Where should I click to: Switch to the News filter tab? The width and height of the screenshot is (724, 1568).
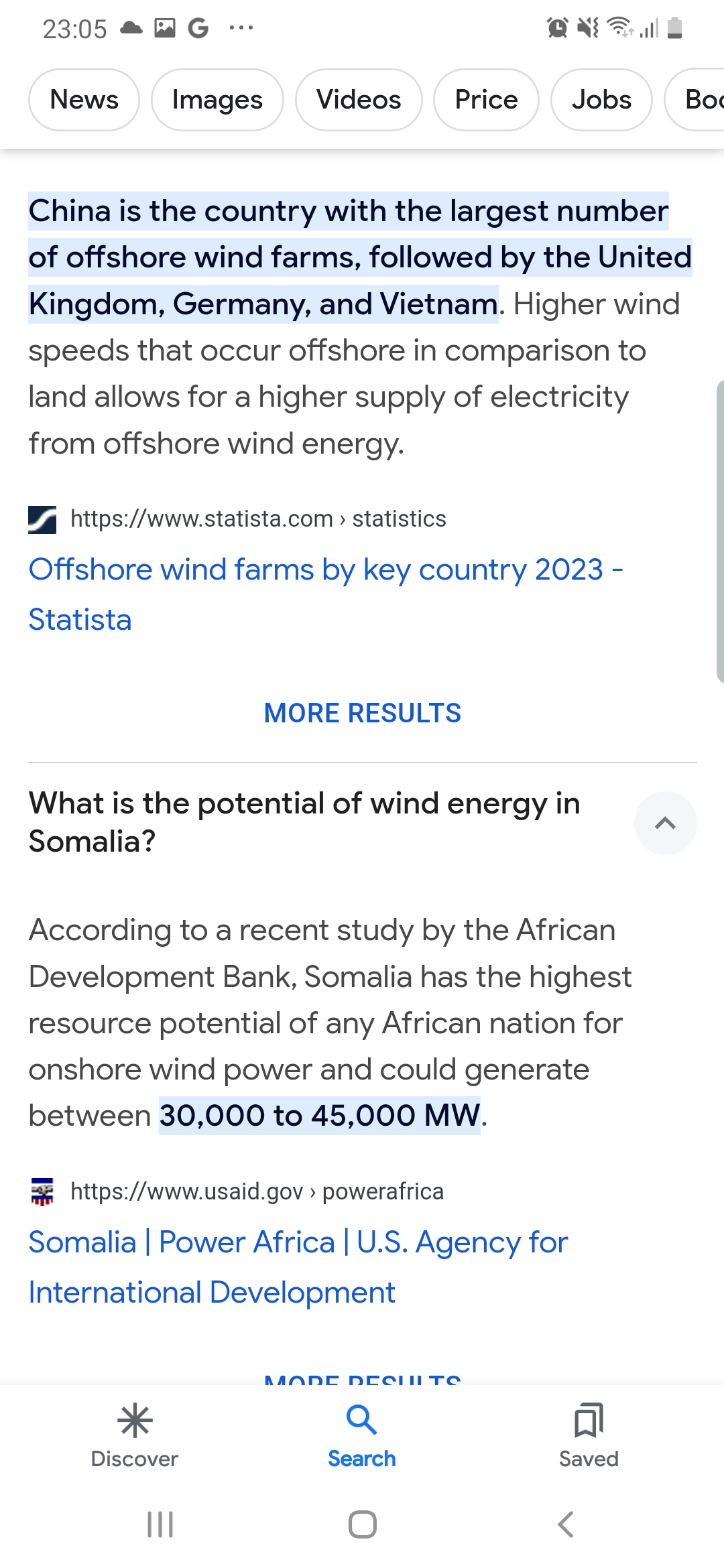coord(84,100)
